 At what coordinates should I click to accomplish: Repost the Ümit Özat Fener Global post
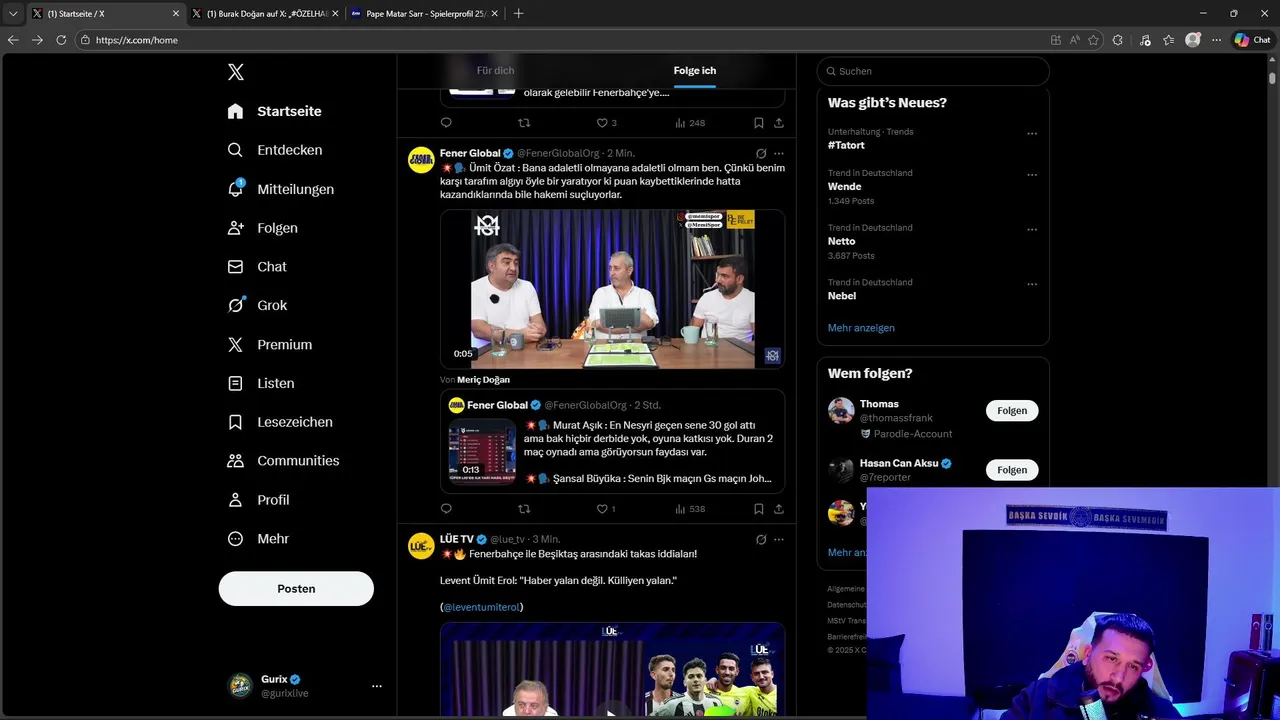click(524, 509)
